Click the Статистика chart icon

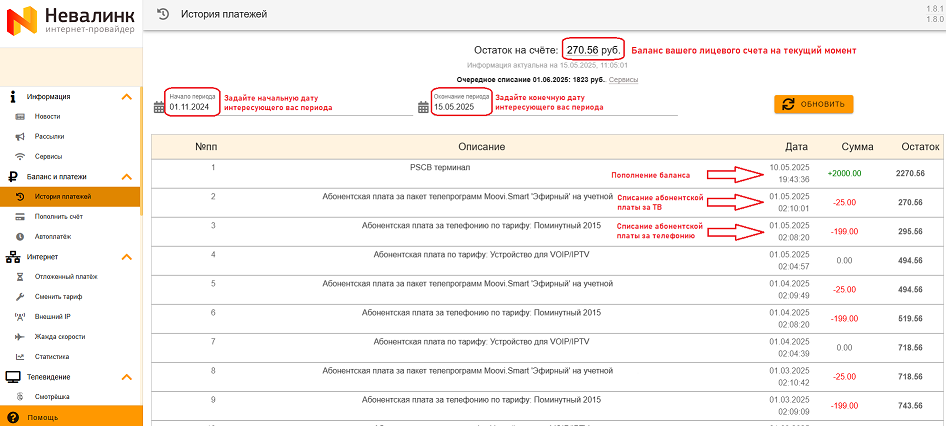(x=20, y=357)
